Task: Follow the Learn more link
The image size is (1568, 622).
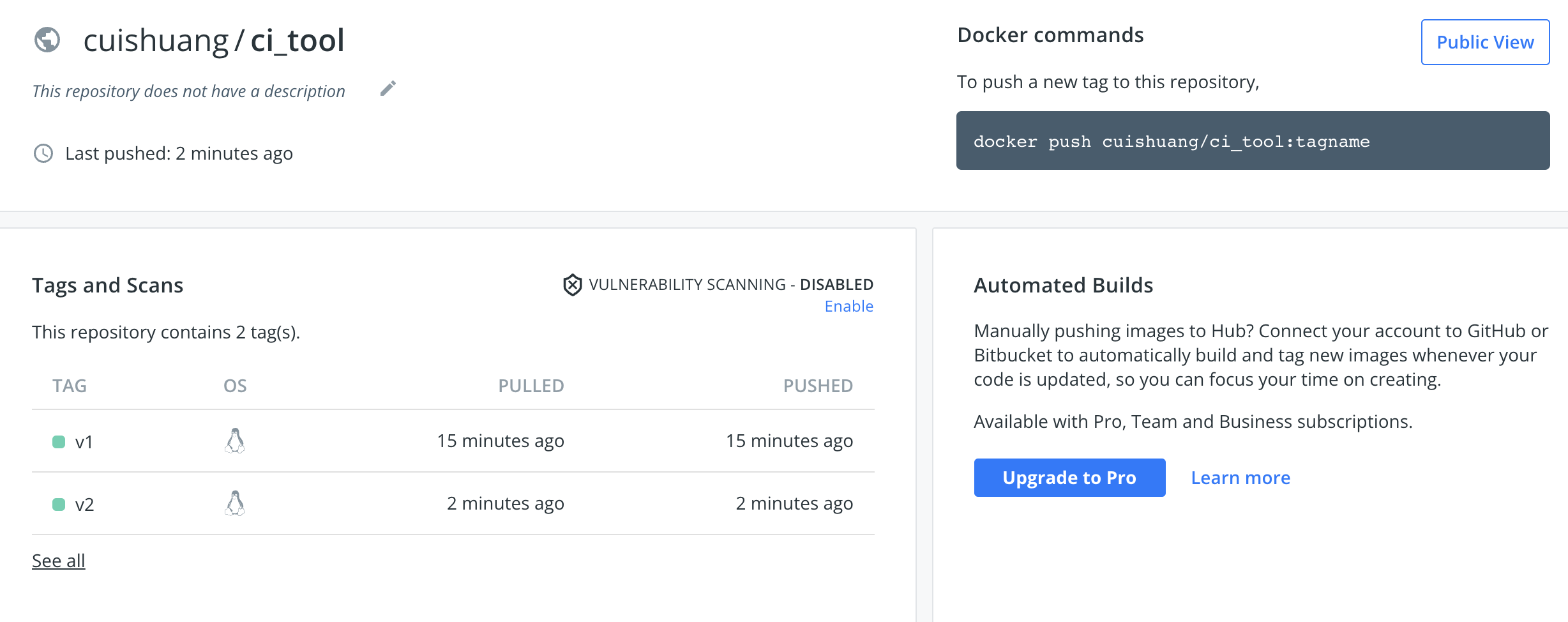Action: [x=1240, y=478]
